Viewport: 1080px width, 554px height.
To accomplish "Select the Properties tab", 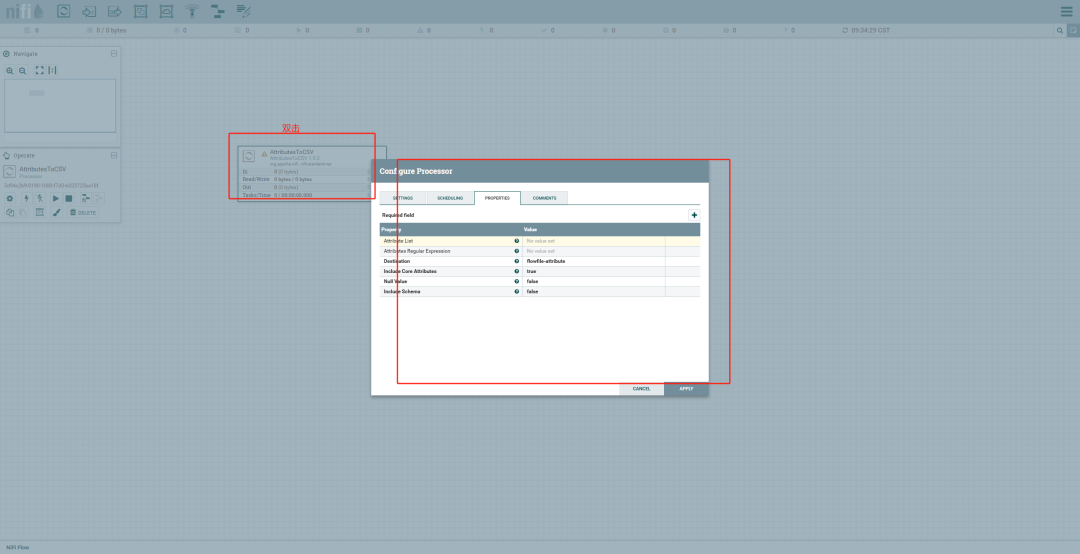I will tap(497, 198).
